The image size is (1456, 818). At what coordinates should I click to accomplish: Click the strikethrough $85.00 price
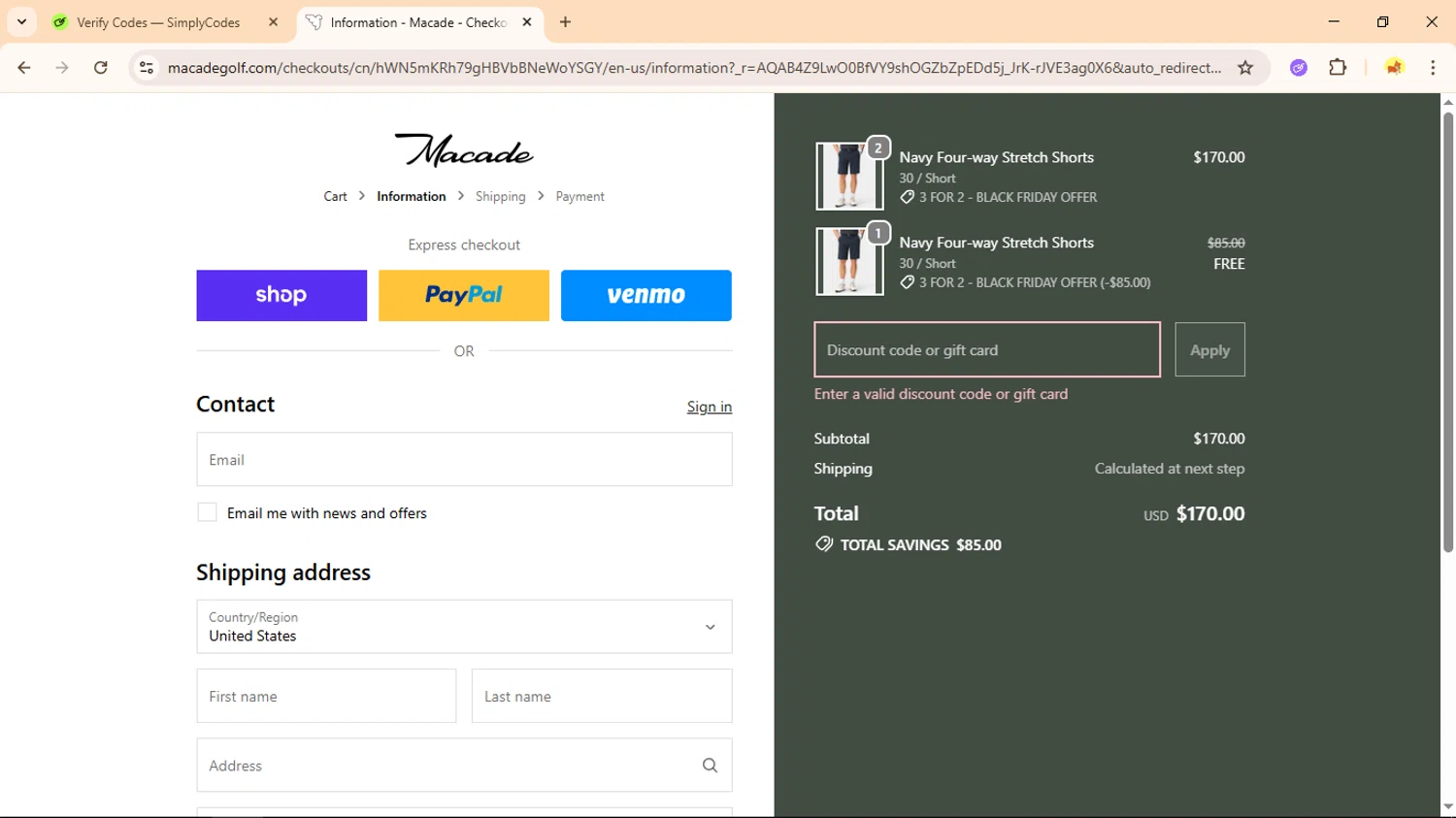tap(1226, 243)
